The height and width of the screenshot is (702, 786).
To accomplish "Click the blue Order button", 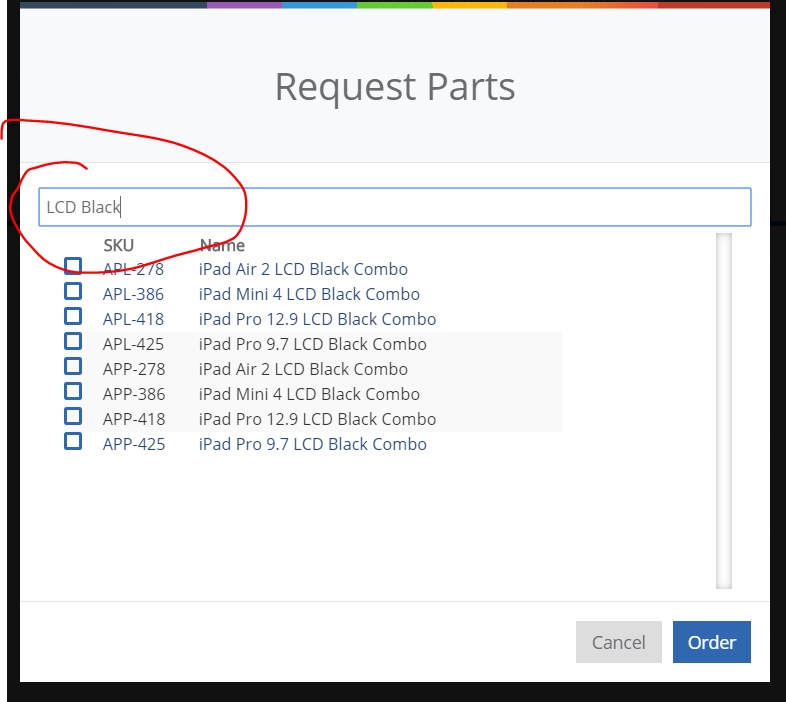I will (x=711, y=642).
